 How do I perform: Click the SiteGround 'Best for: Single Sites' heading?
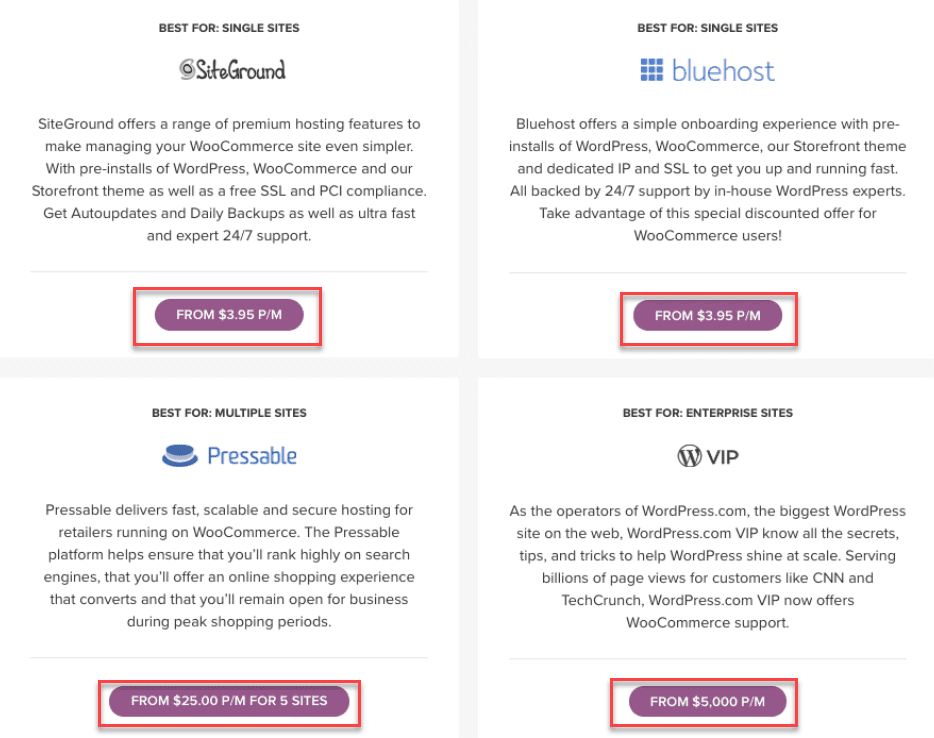click(x=229, y=28)
